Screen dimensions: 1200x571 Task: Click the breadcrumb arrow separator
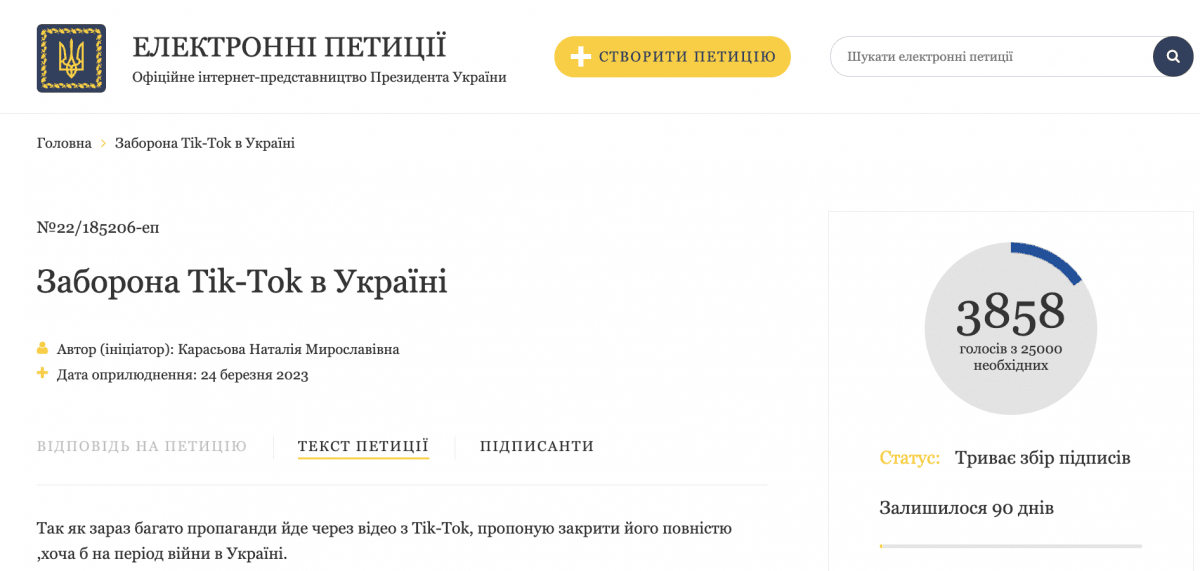click(x=103, y=144)
